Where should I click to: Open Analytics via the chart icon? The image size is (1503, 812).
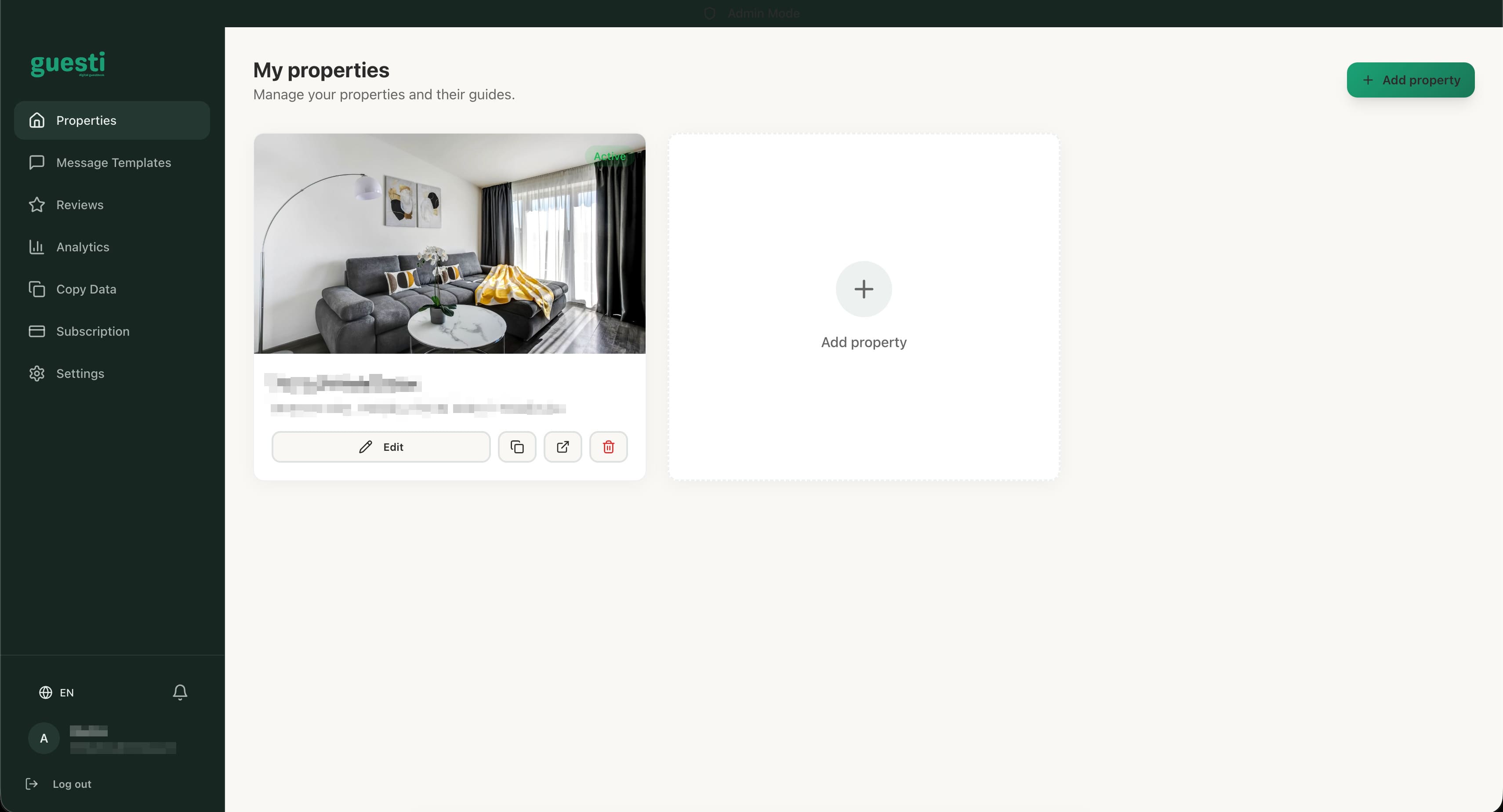(36, 247)
